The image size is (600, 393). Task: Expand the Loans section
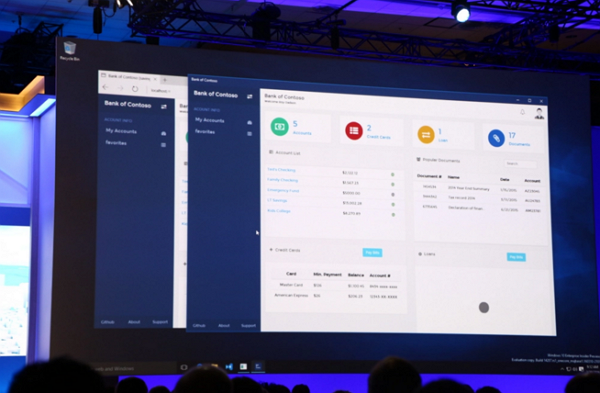click(427, 254)
